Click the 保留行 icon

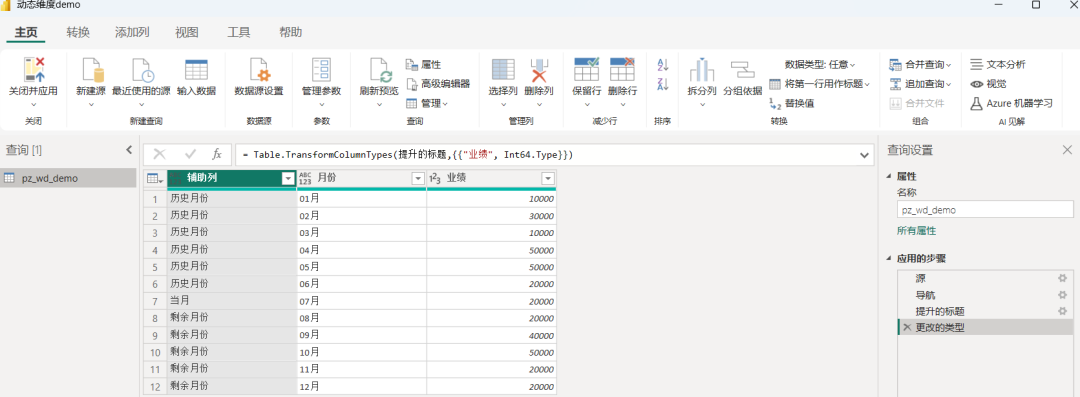coord(587,70)
